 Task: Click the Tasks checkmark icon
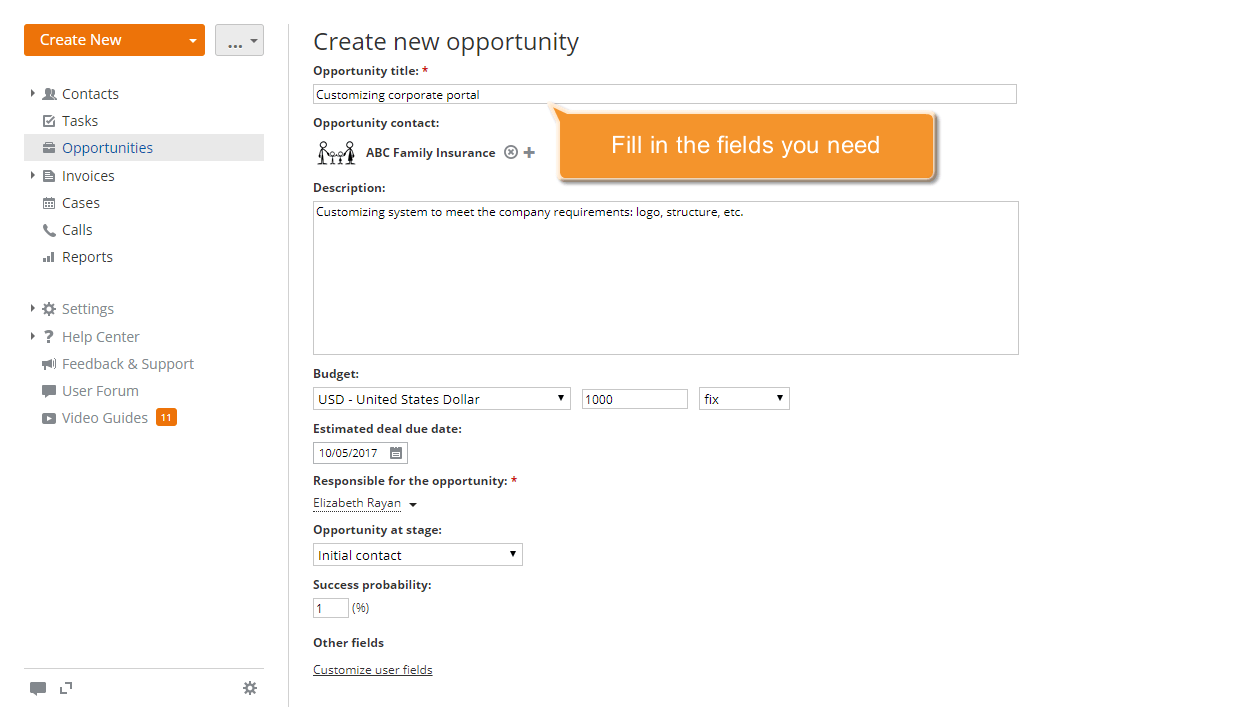point(49,121)
